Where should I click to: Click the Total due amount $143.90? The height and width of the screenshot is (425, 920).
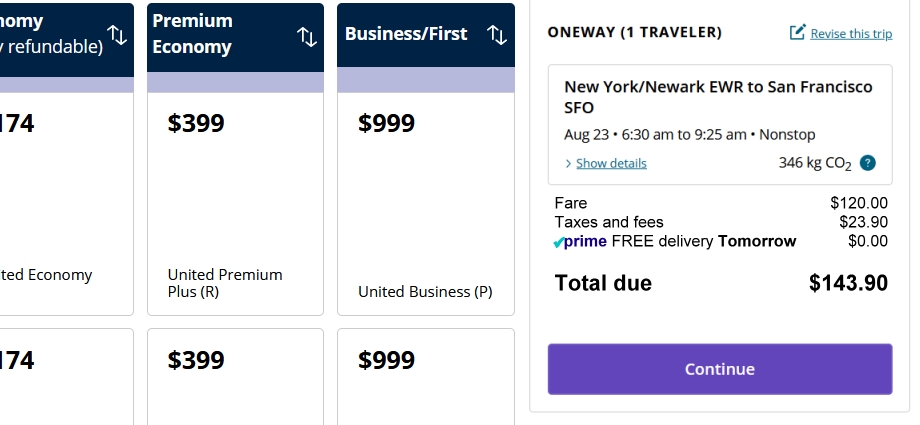[848, 283]
